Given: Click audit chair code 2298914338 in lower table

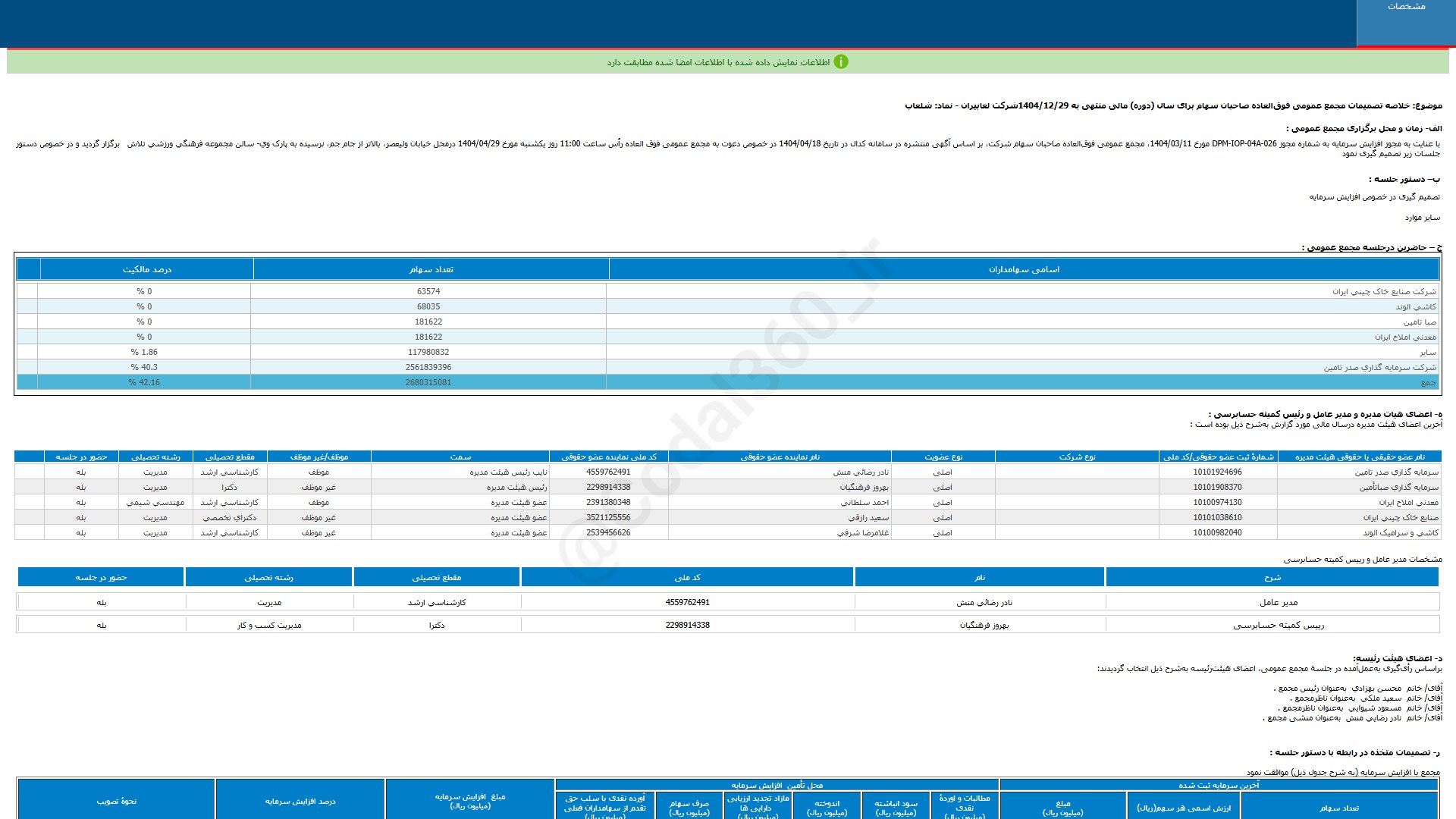Looking at the screenshot, I should [688, 625].
